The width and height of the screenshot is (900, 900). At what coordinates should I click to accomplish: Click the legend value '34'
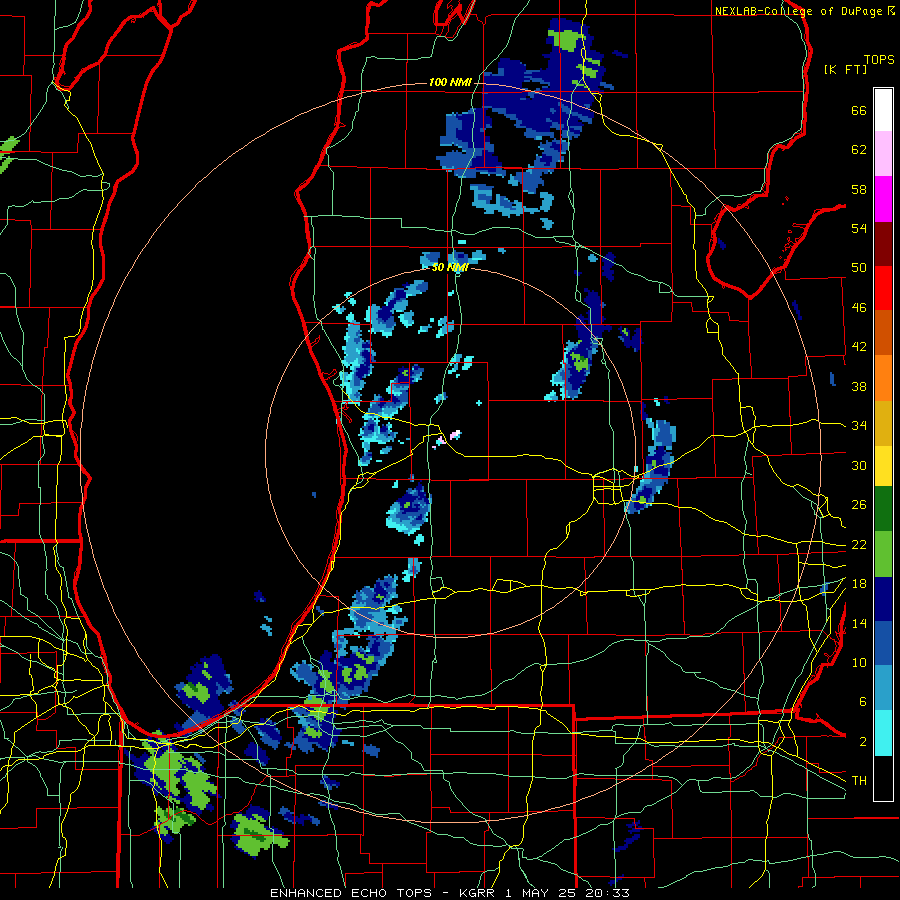859,426
